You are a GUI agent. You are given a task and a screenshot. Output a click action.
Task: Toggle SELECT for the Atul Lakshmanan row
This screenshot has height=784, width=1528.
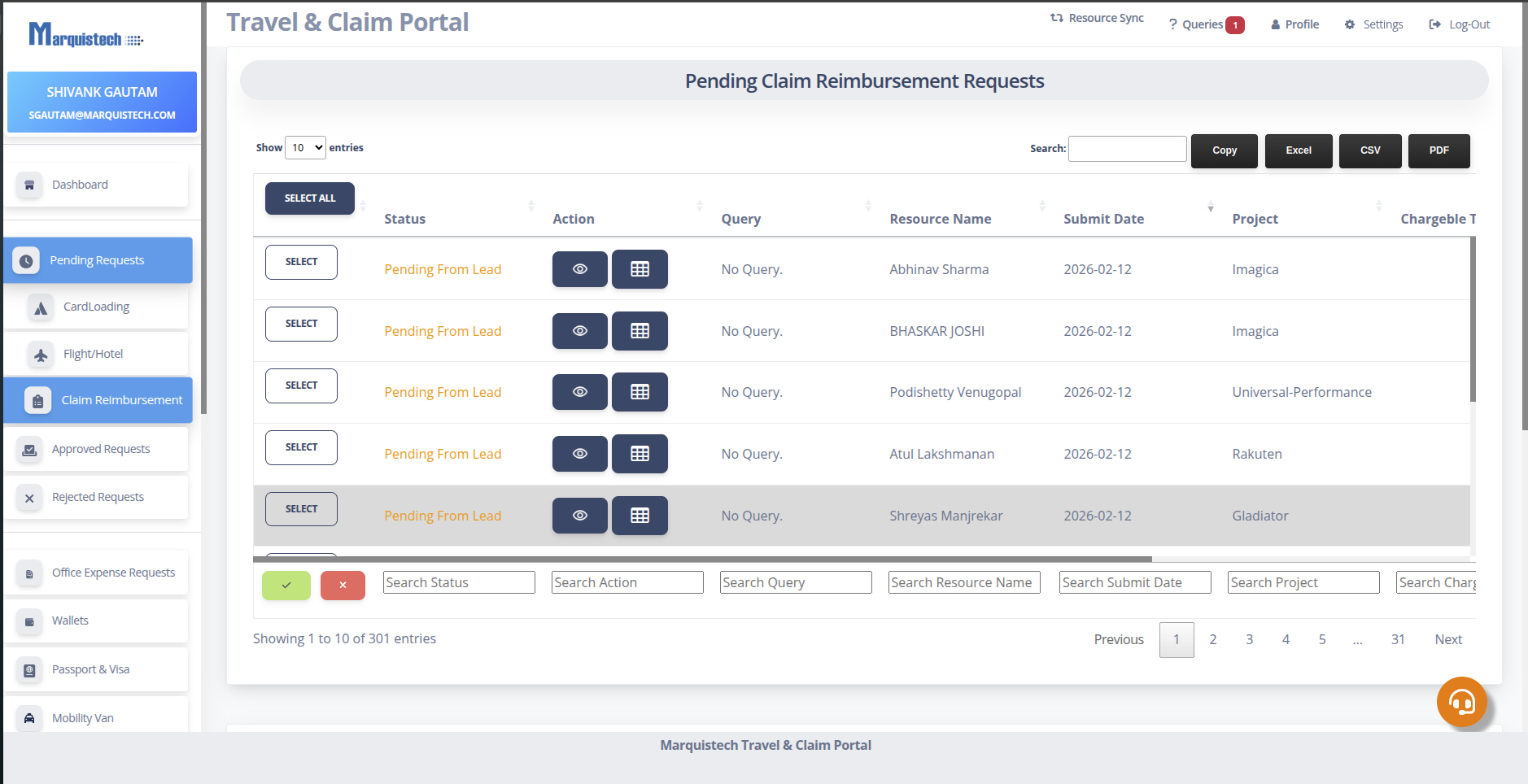(301, 447)
